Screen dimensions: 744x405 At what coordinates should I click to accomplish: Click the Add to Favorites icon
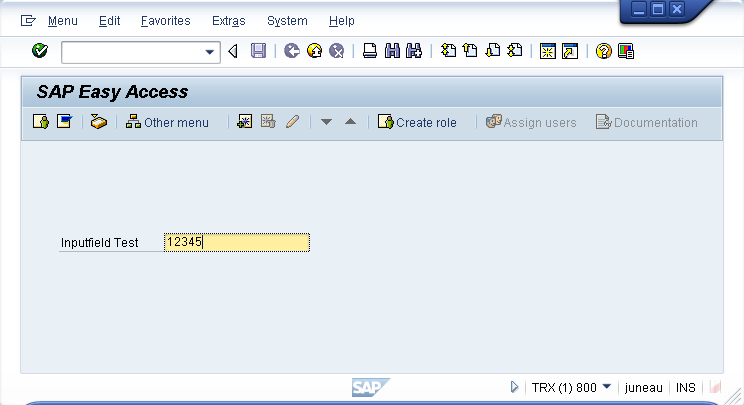coord(244,122)
